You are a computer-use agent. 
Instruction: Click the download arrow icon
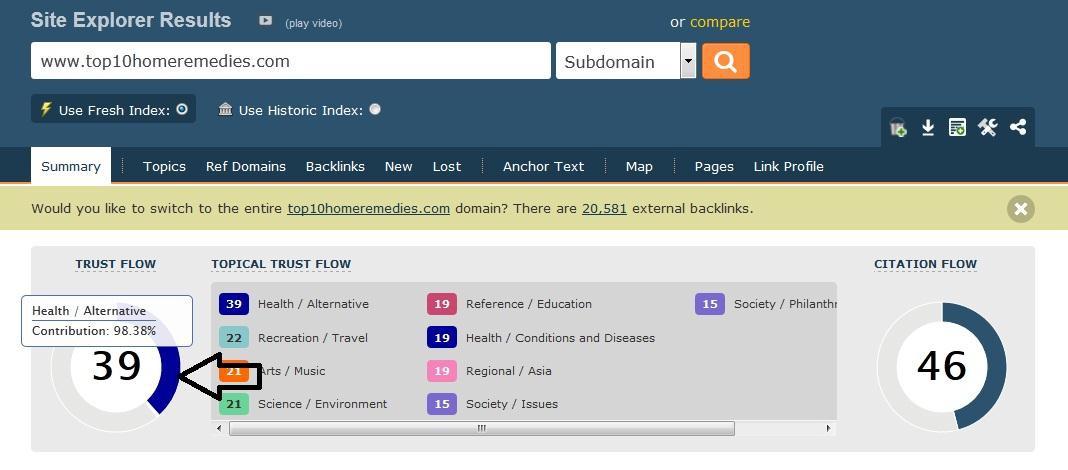pos(927,127)
